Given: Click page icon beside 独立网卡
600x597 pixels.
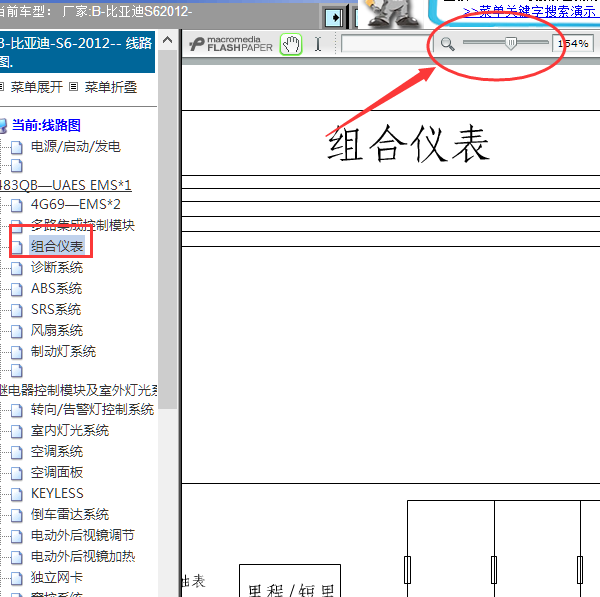Looking at the screenshot, I should (16, 579).
